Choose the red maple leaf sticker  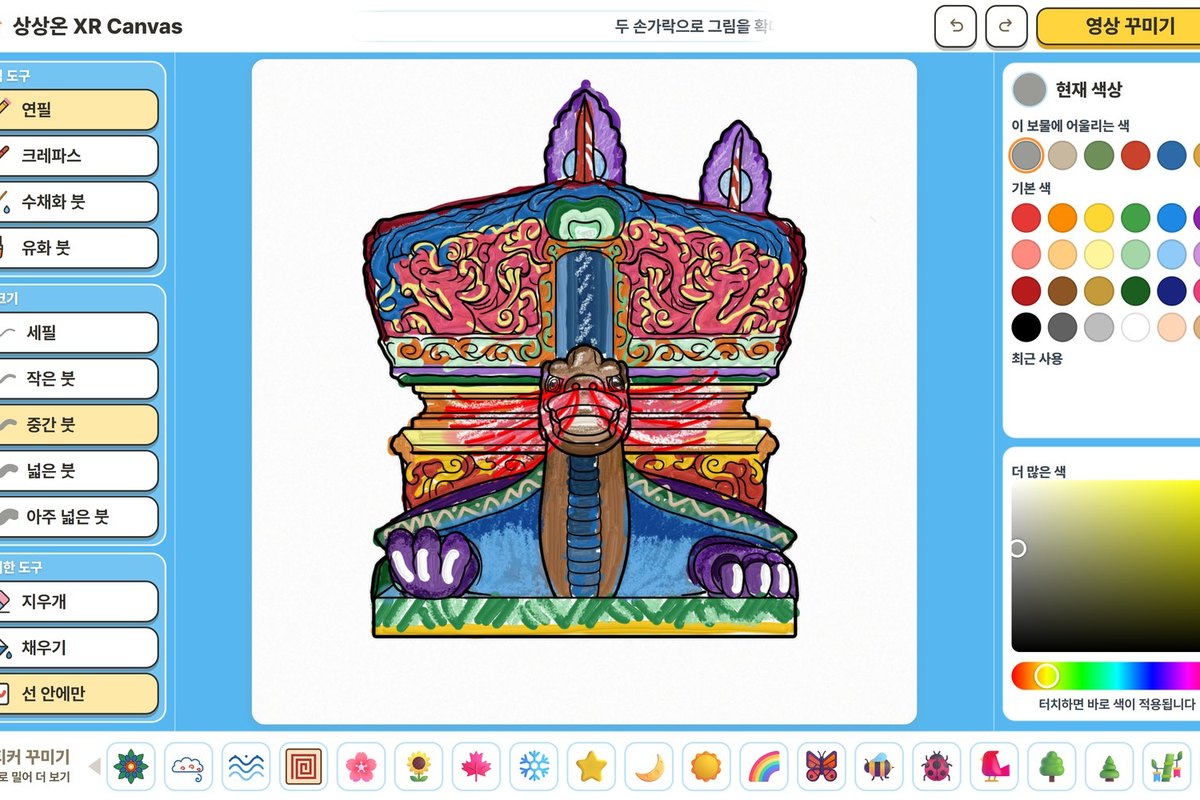[x=476, y=767]
